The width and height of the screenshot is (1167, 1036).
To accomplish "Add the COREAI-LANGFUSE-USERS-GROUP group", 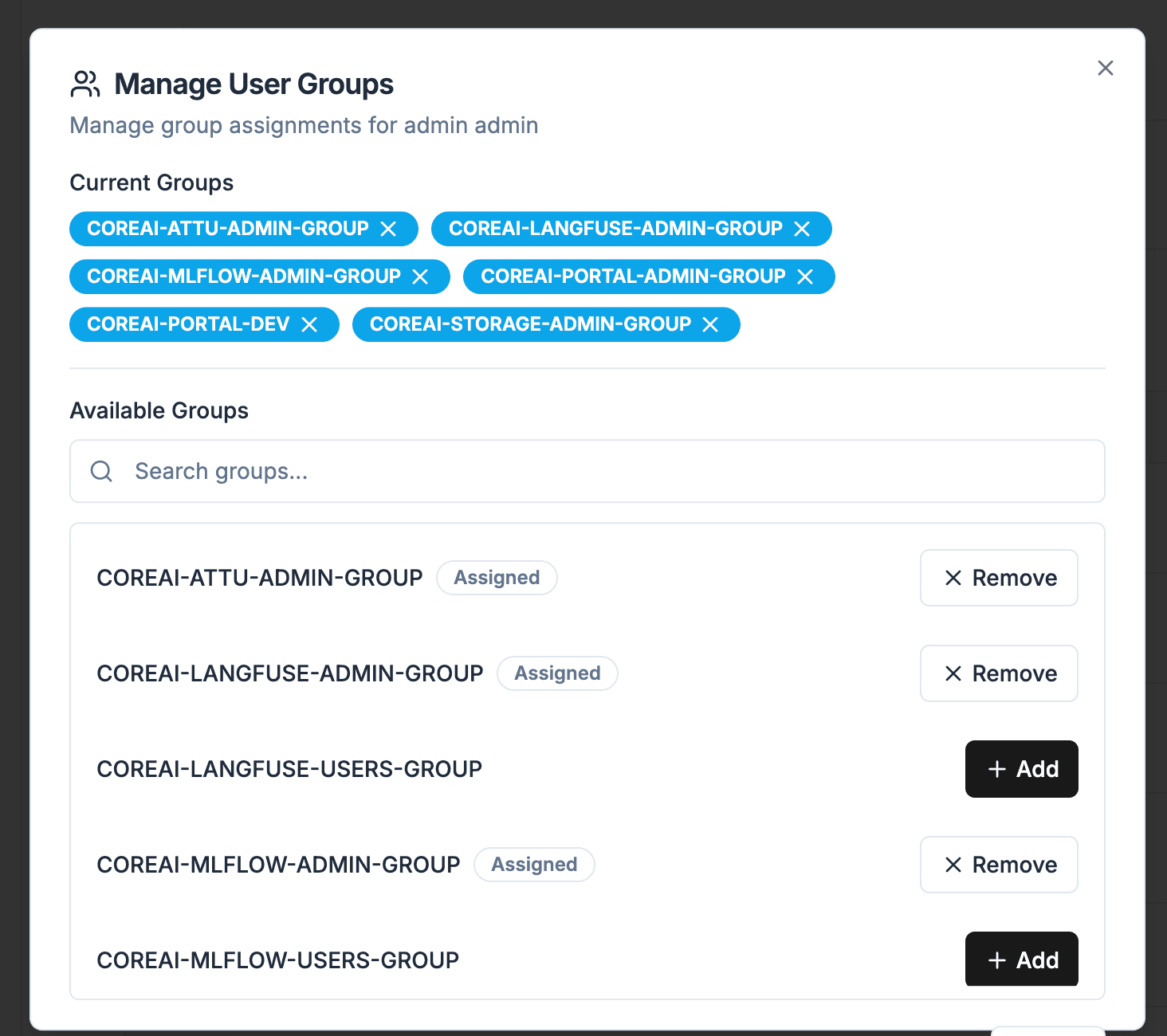I will pyautogui.click(x=1021, y=769).
